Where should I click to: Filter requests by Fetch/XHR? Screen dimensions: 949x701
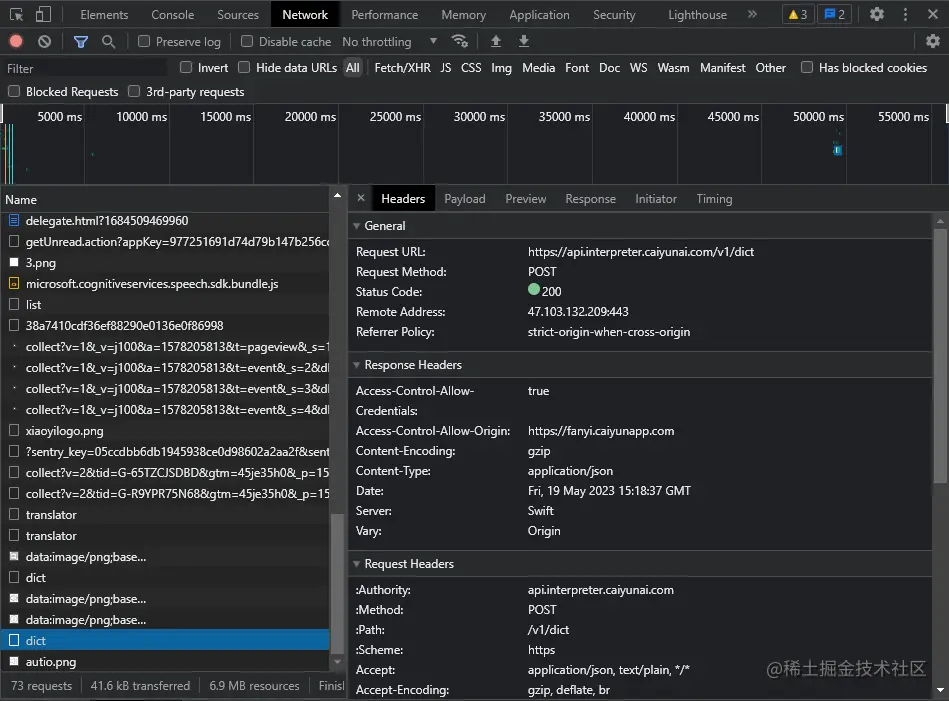(x=402, y=68)
